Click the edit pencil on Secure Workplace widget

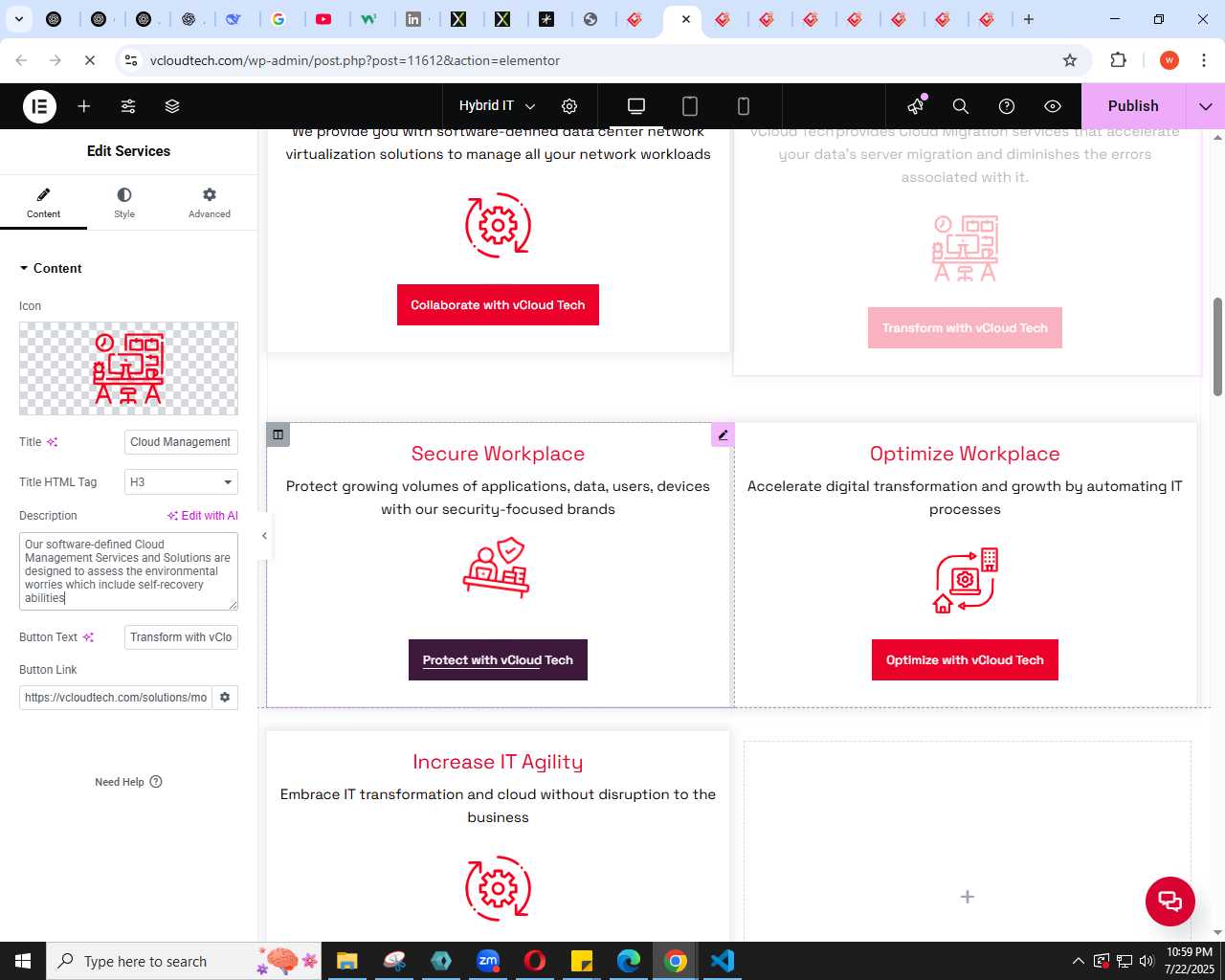(x=723, y=434)
